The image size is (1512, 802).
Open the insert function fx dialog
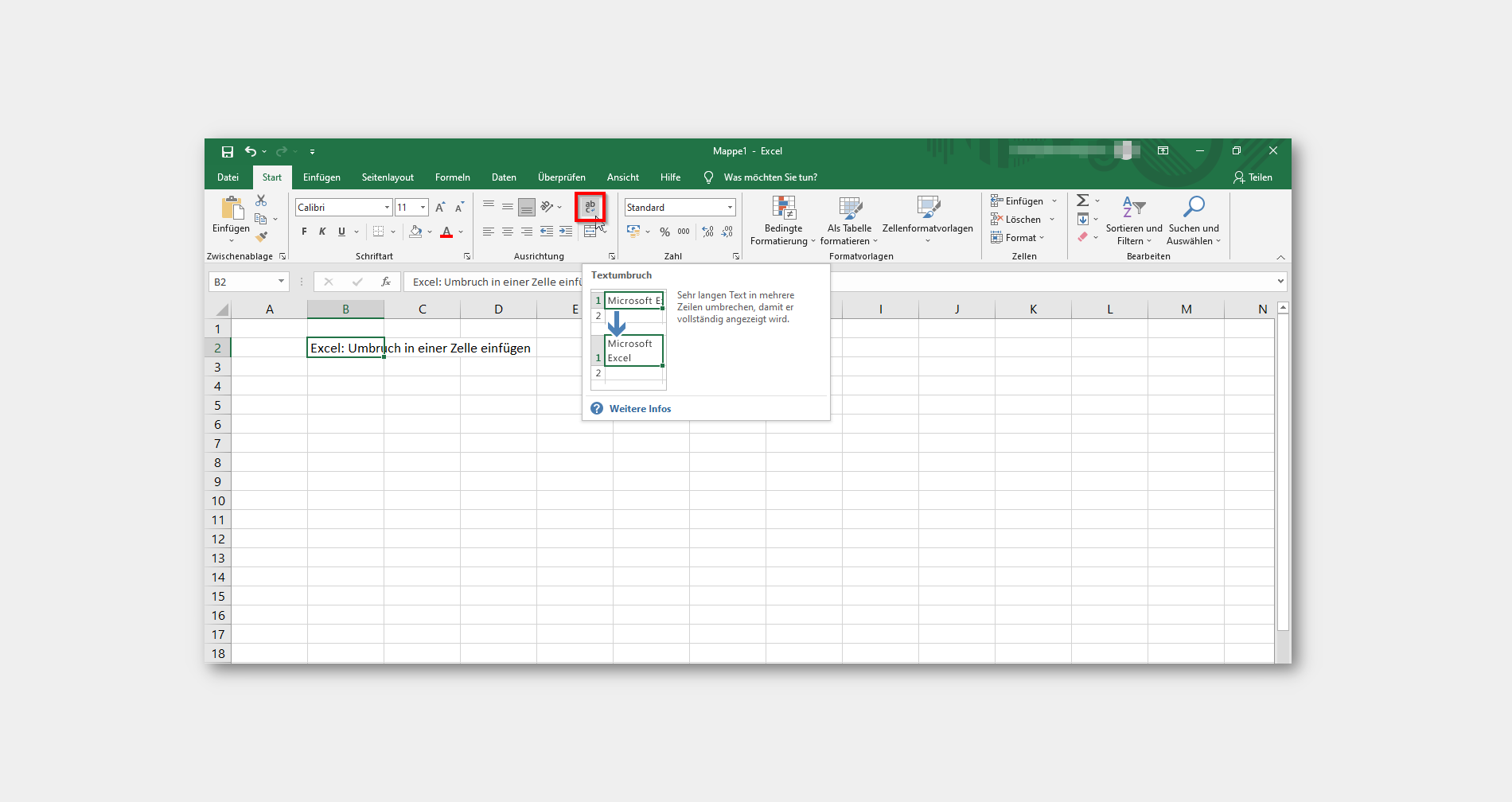(386, 282)
